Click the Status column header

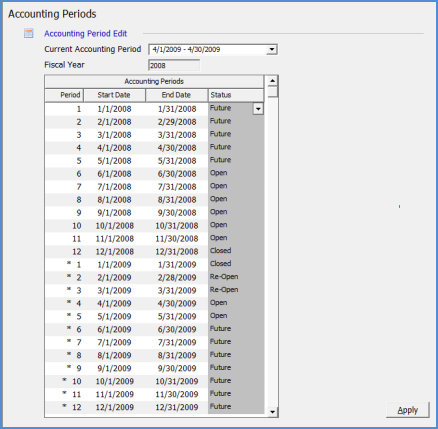(x=236, y=95)
